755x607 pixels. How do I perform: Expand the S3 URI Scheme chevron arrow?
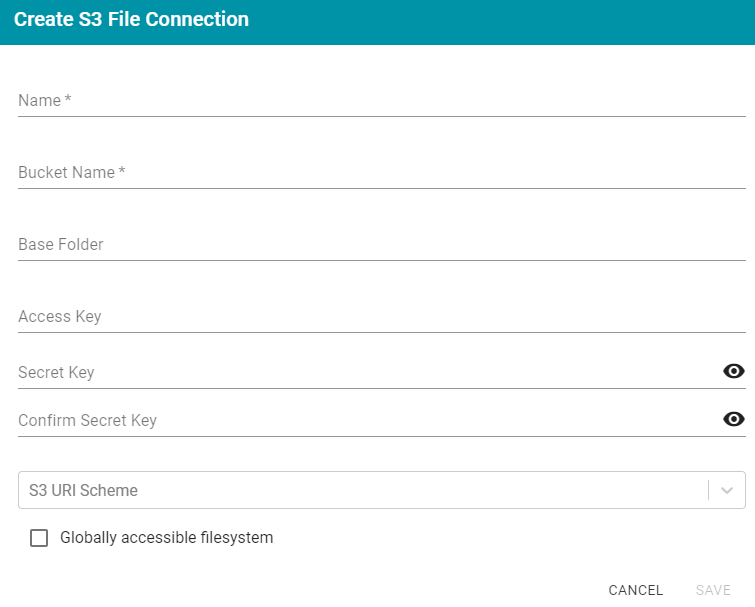[x=727, y=491]
